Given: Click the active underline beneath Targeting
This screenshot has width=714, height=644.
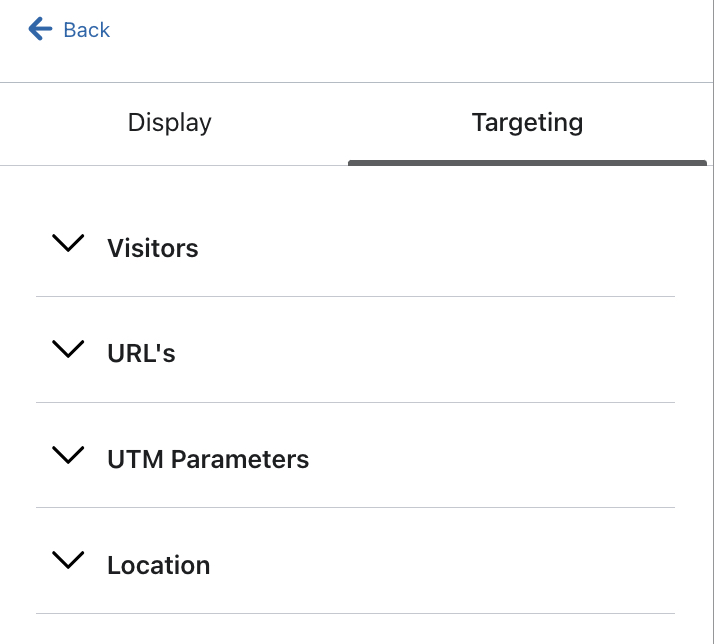Looking at the screenshot, I should point(527,163).
